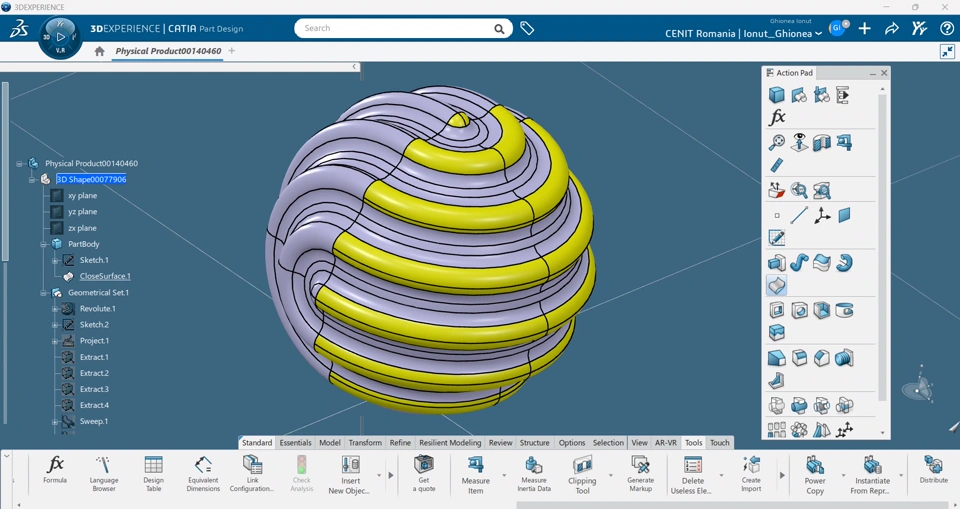Open the Measure Item dropdown arrow

[504, 475]
